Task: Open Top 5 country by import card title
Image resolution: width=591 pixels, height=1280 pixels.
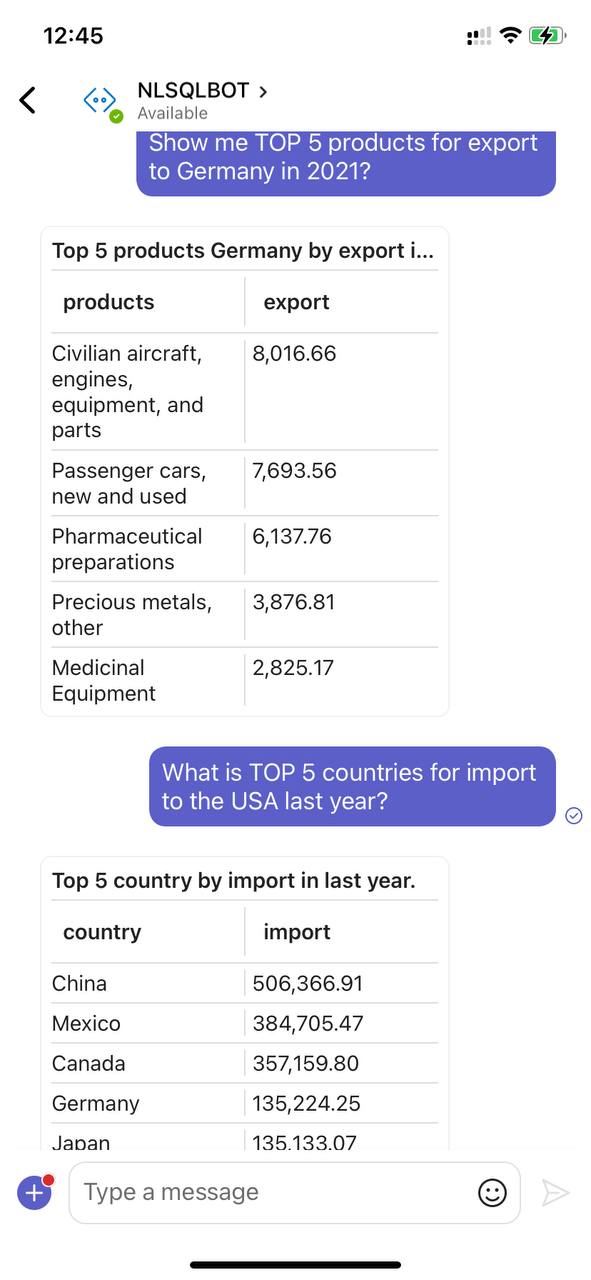Action: (234, 881)
